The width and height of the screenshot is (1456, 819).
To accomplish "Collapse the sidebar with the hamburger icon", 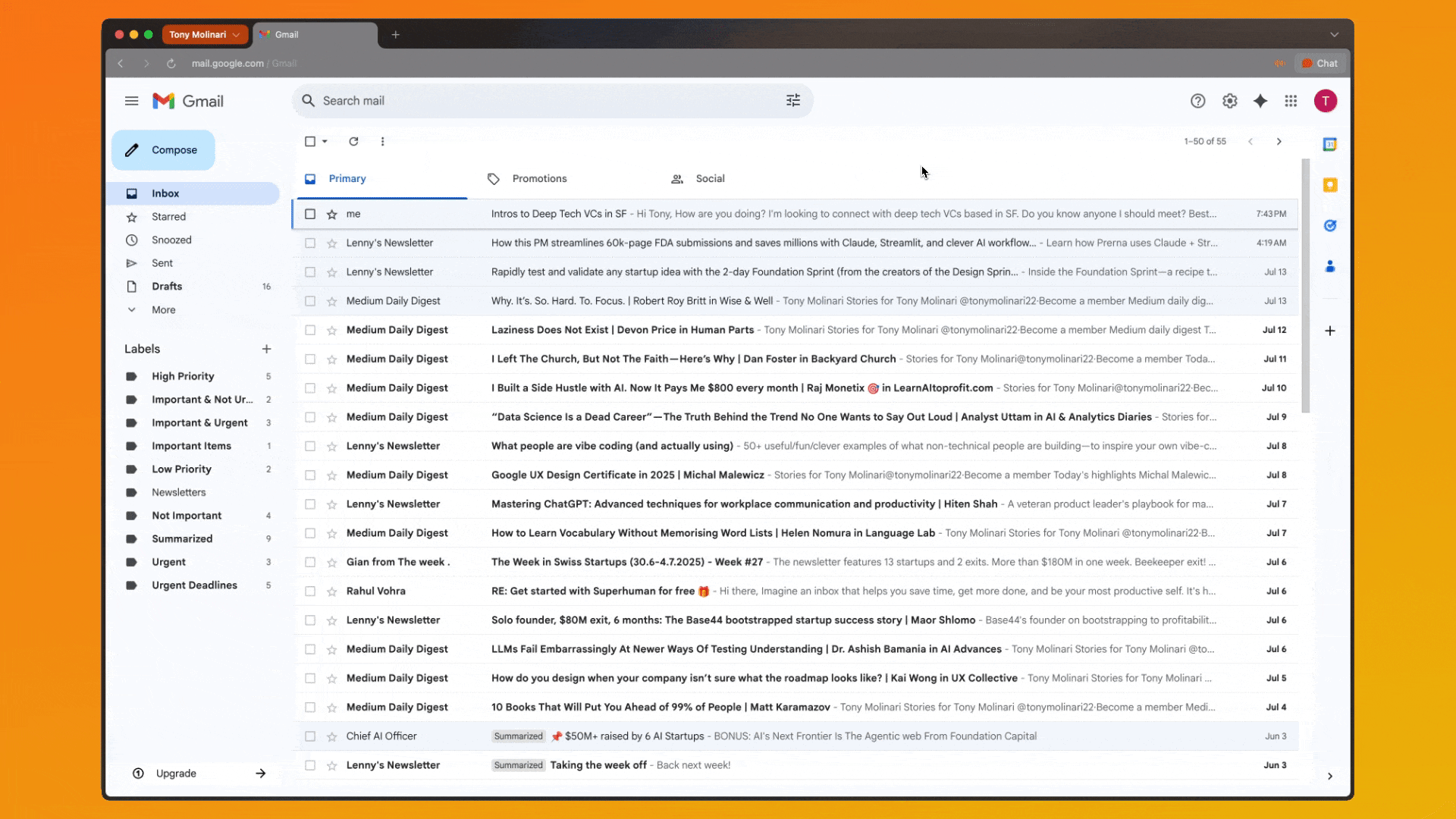I will [x=131, y=100].
